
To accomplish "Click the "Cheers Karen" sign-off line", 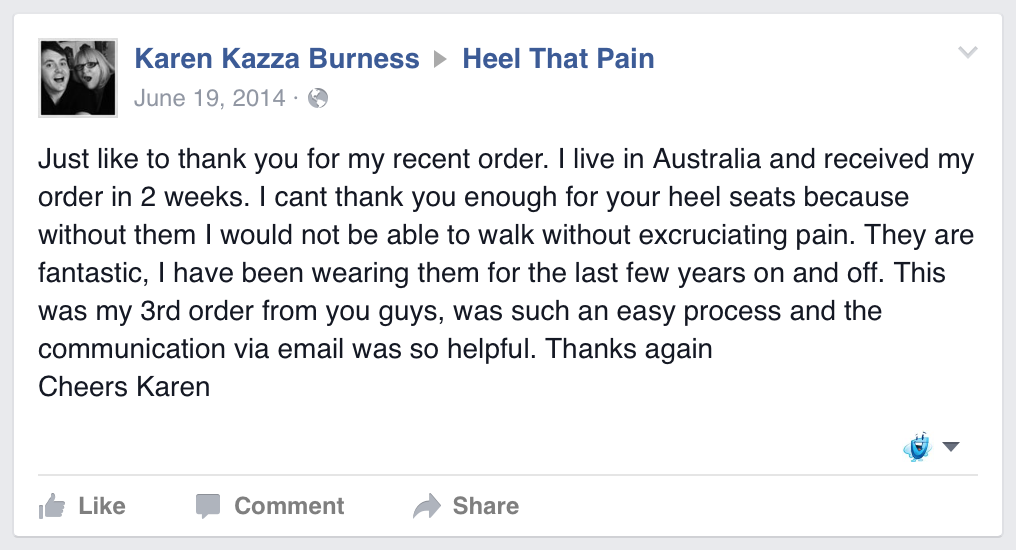I will coord(124,387).
